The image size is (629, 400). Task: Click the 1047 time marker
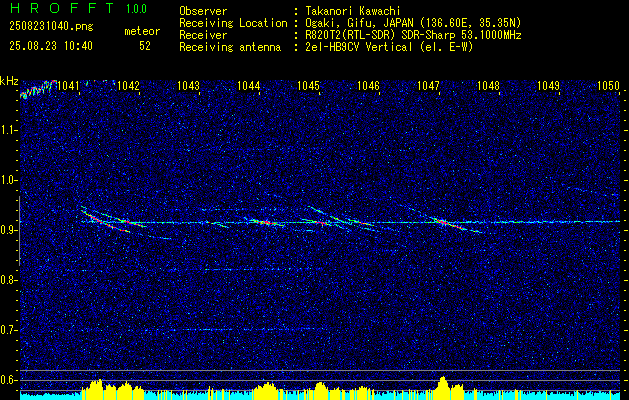428,85
